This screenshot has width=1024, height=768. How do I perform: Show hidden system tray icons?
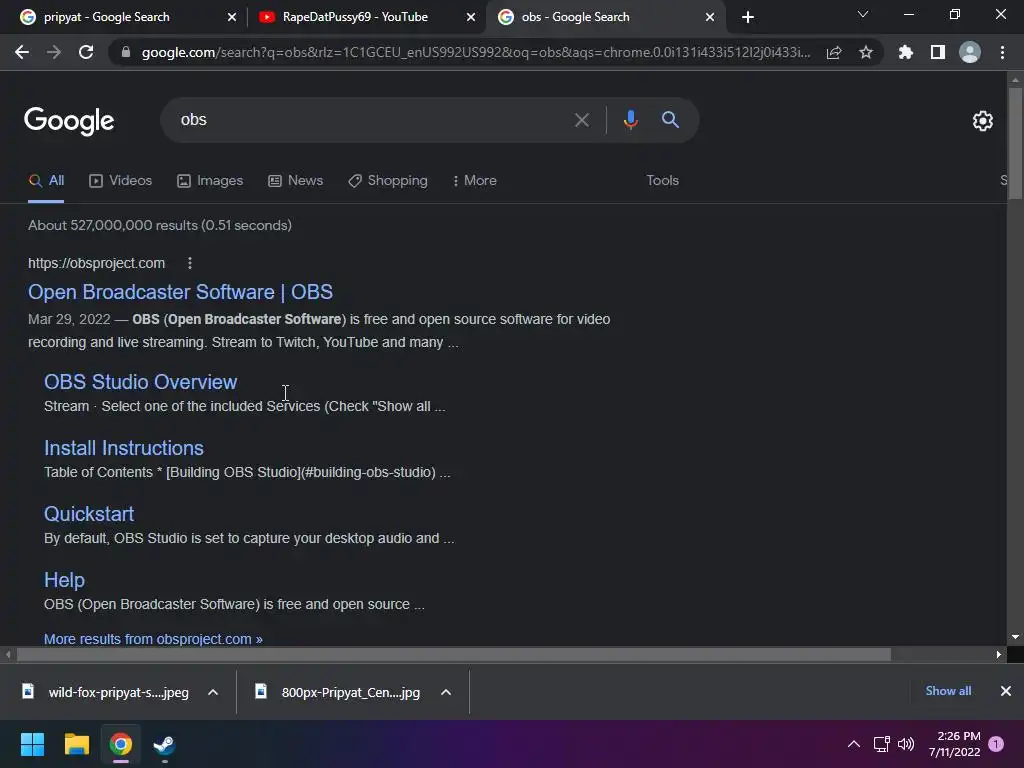854,744
